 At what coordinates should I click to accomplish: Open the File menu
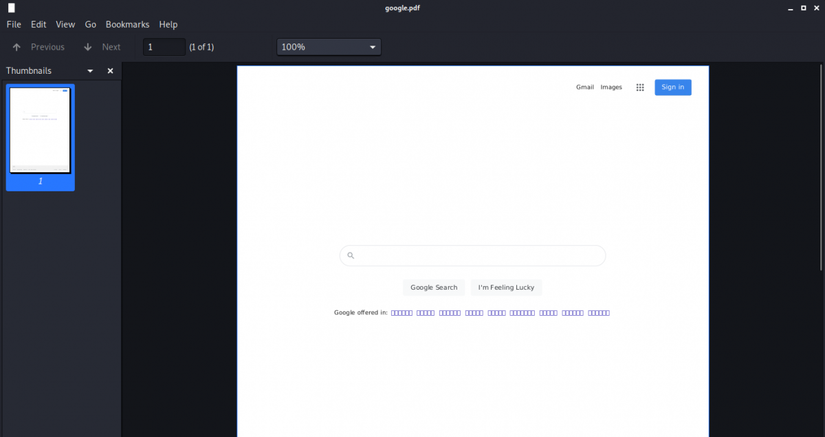tap(14, 25)
